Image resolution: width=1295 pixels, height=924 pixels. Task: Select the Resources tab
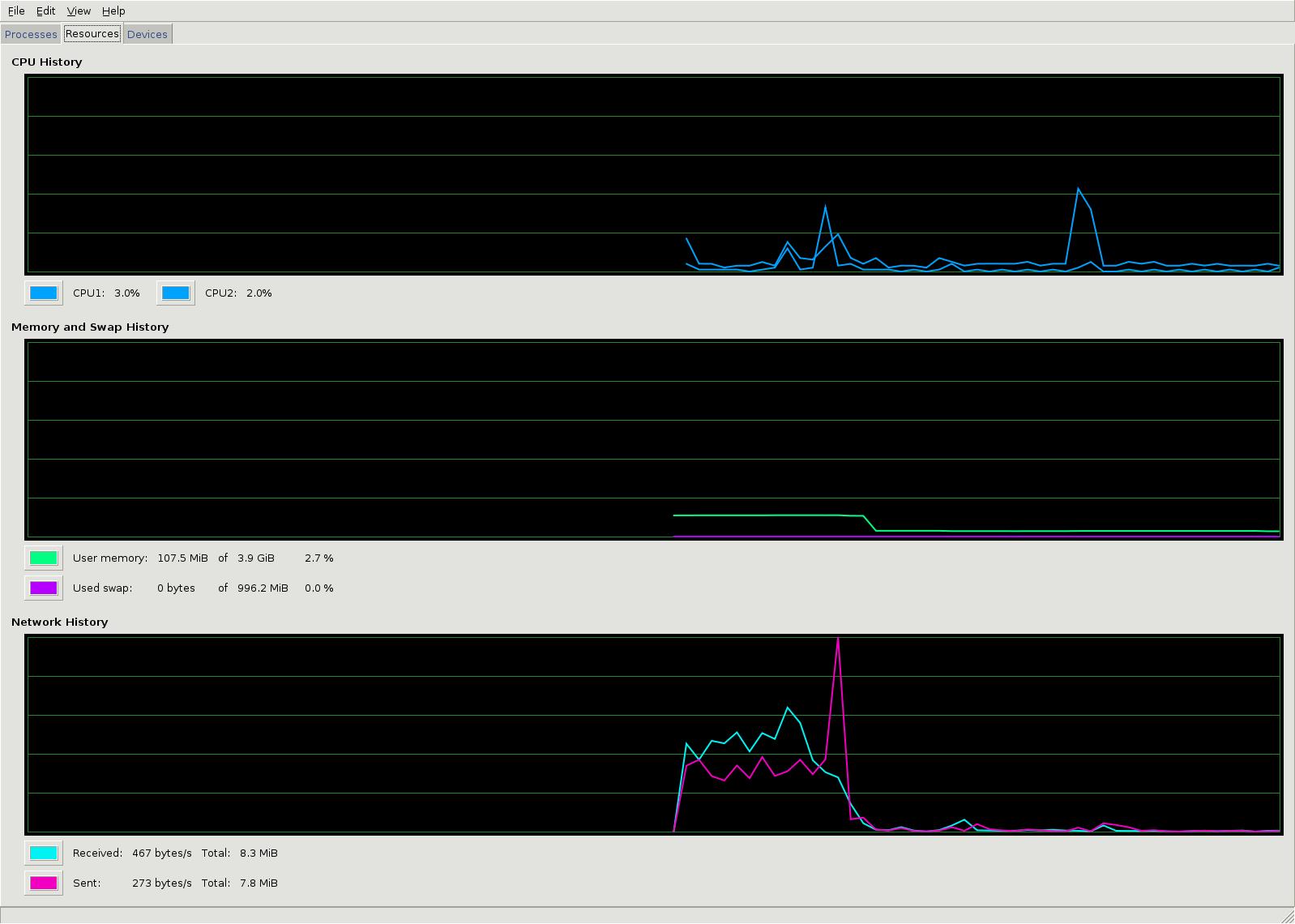click(92, 33)
